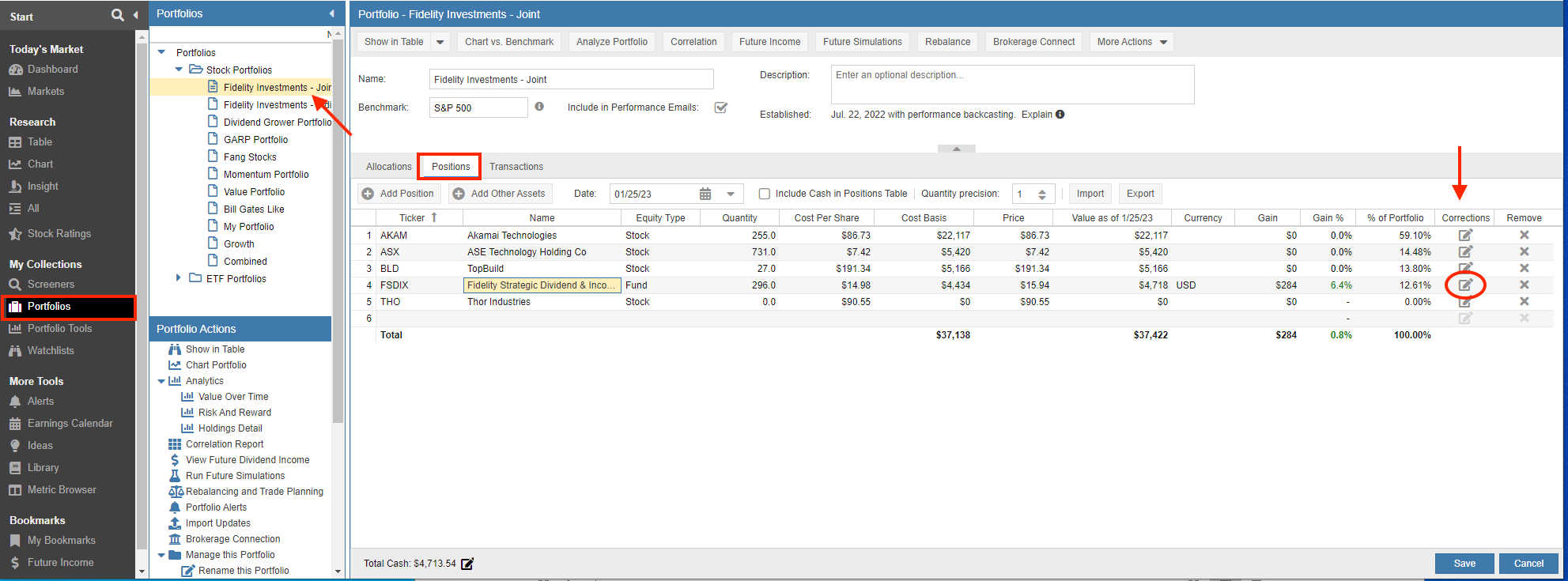
Task: Click Show in Table in Portfolio Actions
Action: (x=215, y=349)
